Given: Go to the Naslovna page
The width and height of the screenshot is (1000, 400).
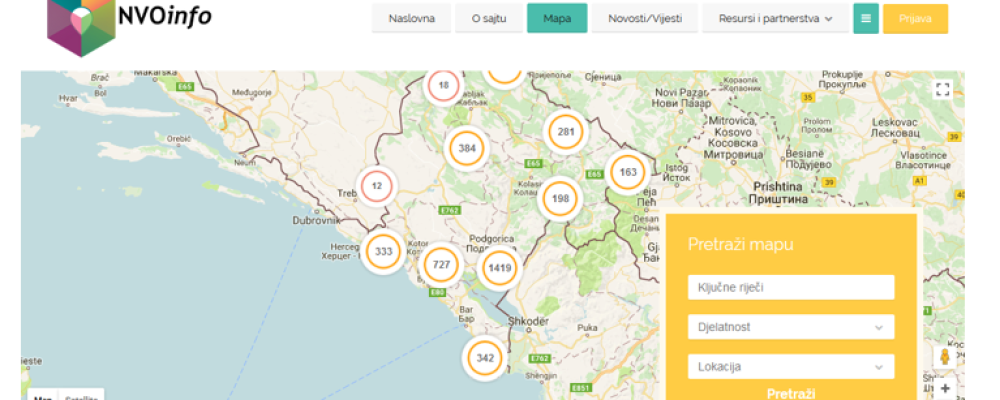Looking at the screenshot, I should (x=411, y=18).
